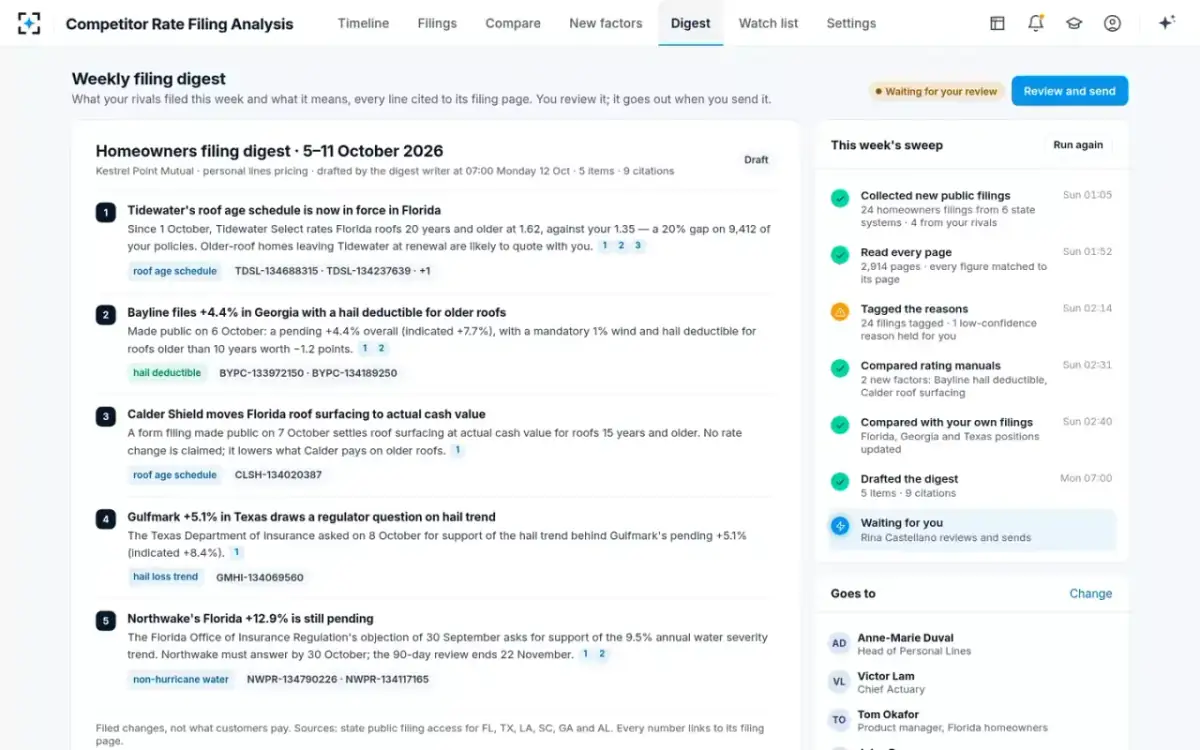Click the blue Waiting for you status icon
The width and height of the screenshot is (1200, 750).
(840, 525)
